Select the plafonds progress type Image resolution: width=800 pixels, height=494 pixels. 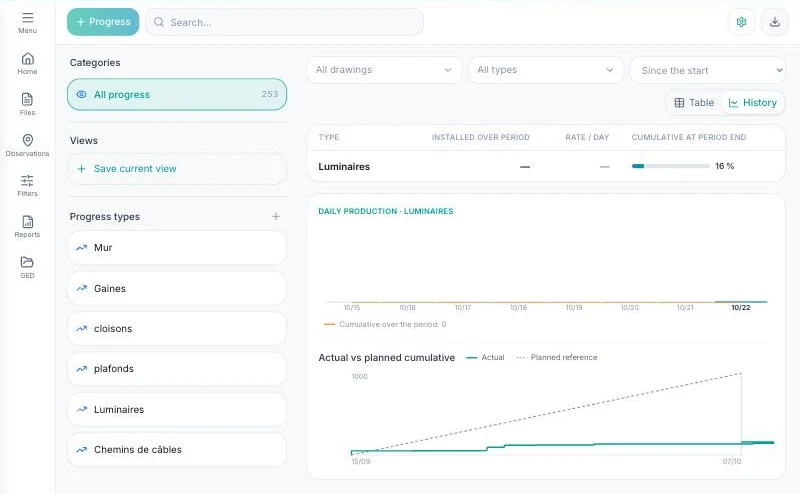click(x=177, y=369)
